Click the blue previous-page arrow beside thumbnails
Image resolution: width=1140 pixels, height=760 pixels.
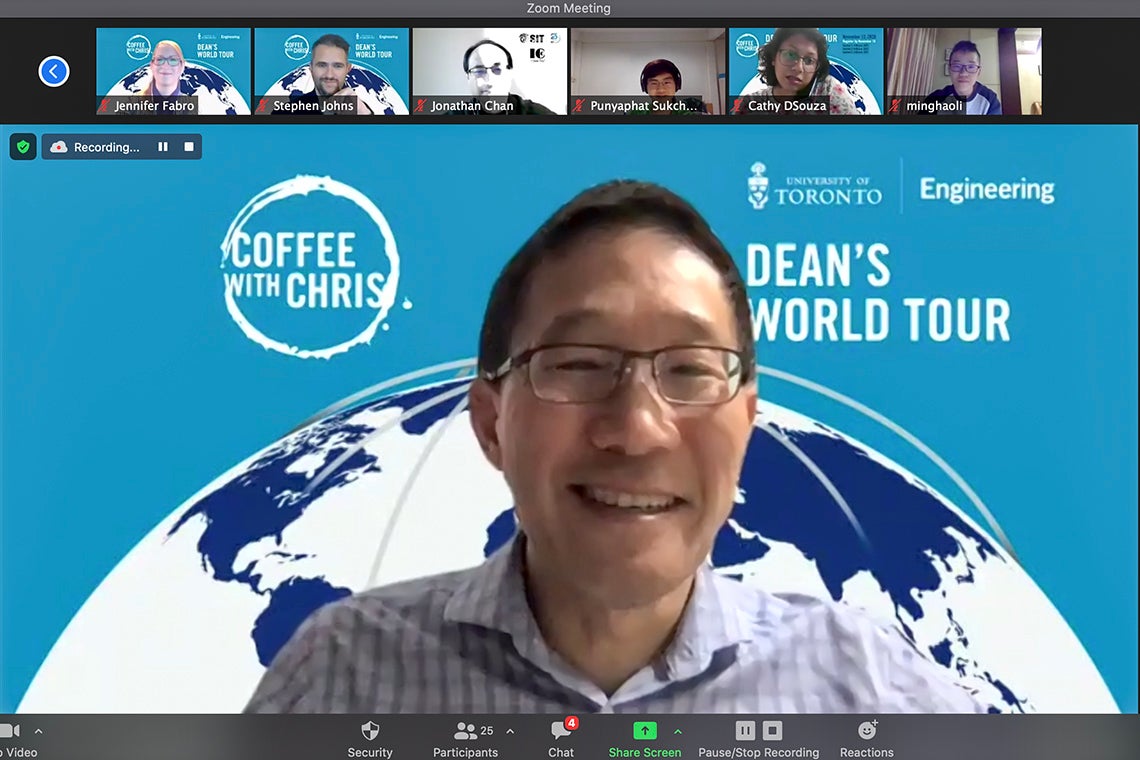point(53,71)
